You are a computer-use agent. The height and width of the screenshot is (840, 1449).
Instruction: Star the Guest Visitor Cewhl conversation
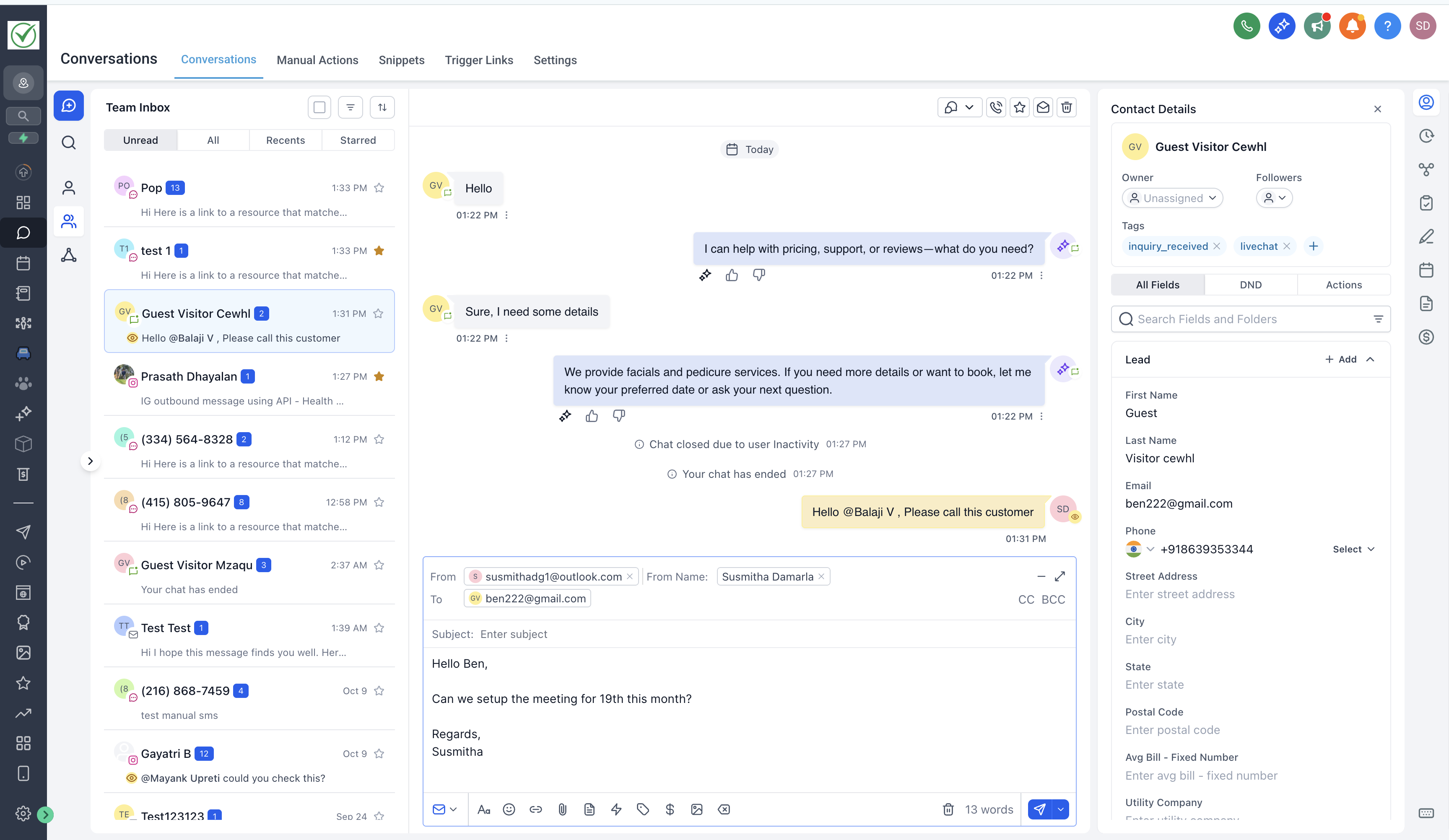(x=378, y=314)
